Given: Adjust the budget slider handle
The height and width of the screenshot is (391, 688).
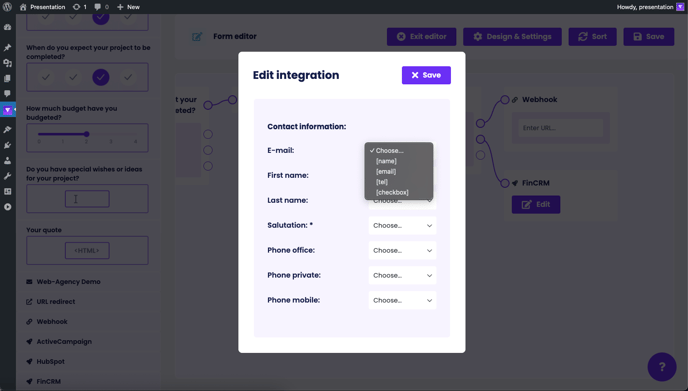Looking at the screenshot, I should (x=86, y=134).
